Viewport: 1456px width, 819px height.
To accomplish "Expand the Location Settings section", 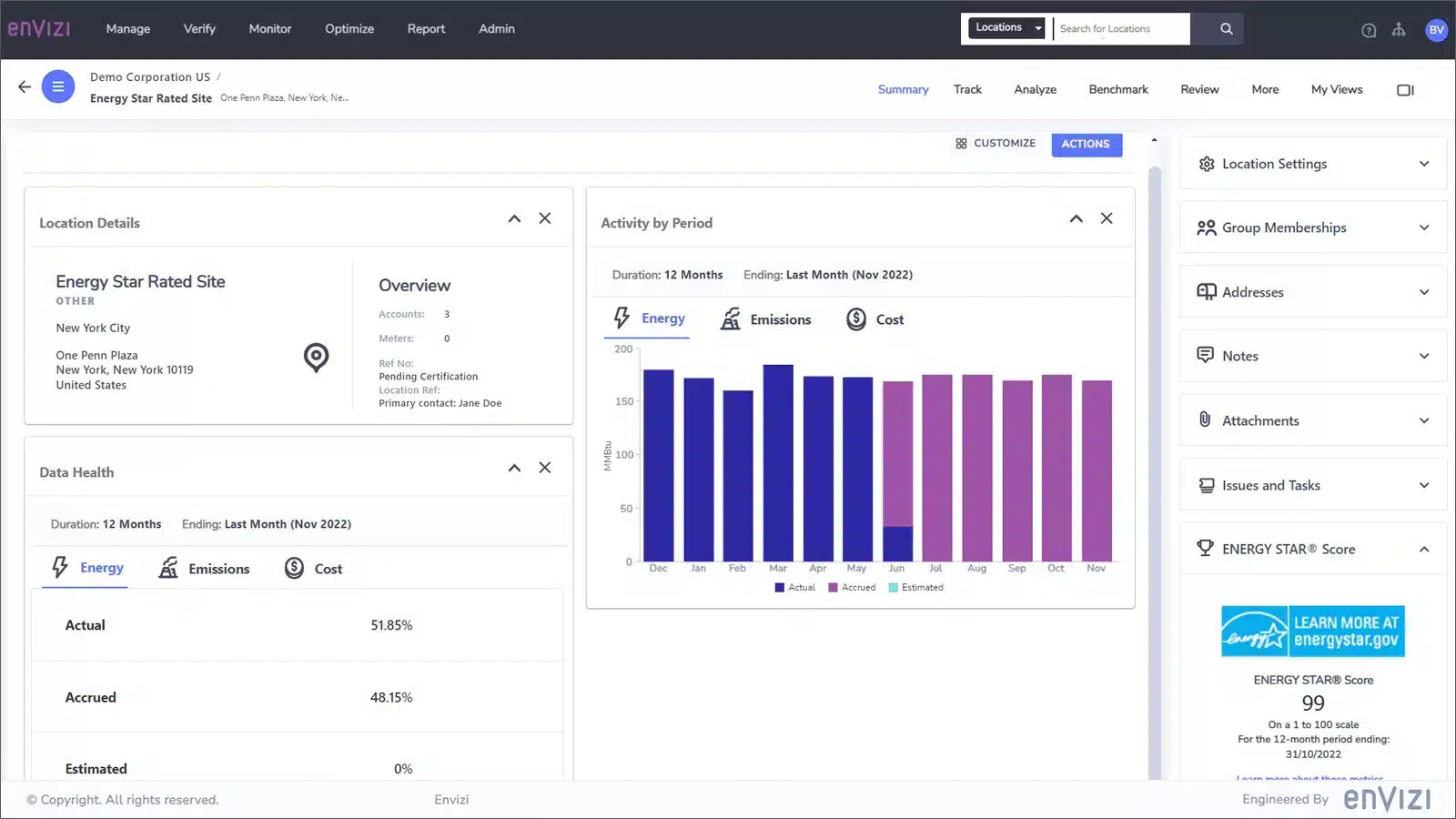I will click(x=1312, y=164).
